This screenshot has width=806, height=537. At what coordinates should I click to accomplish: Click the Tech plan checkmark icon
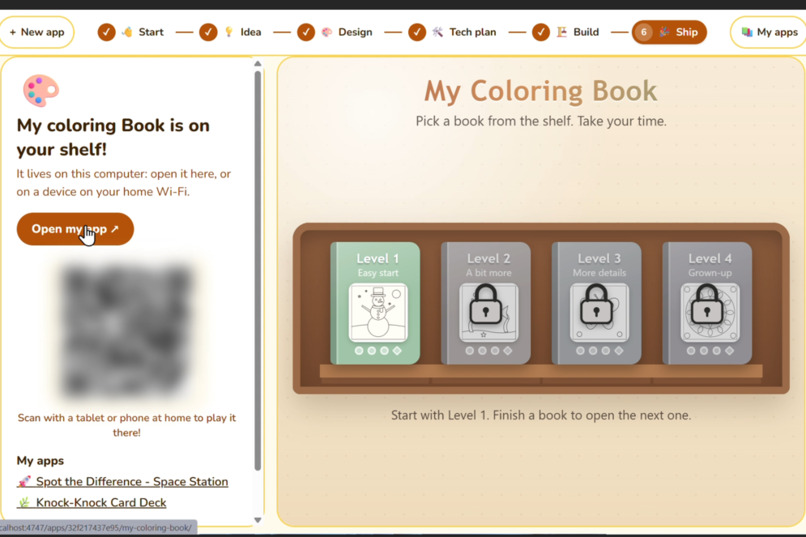point(417,32)
